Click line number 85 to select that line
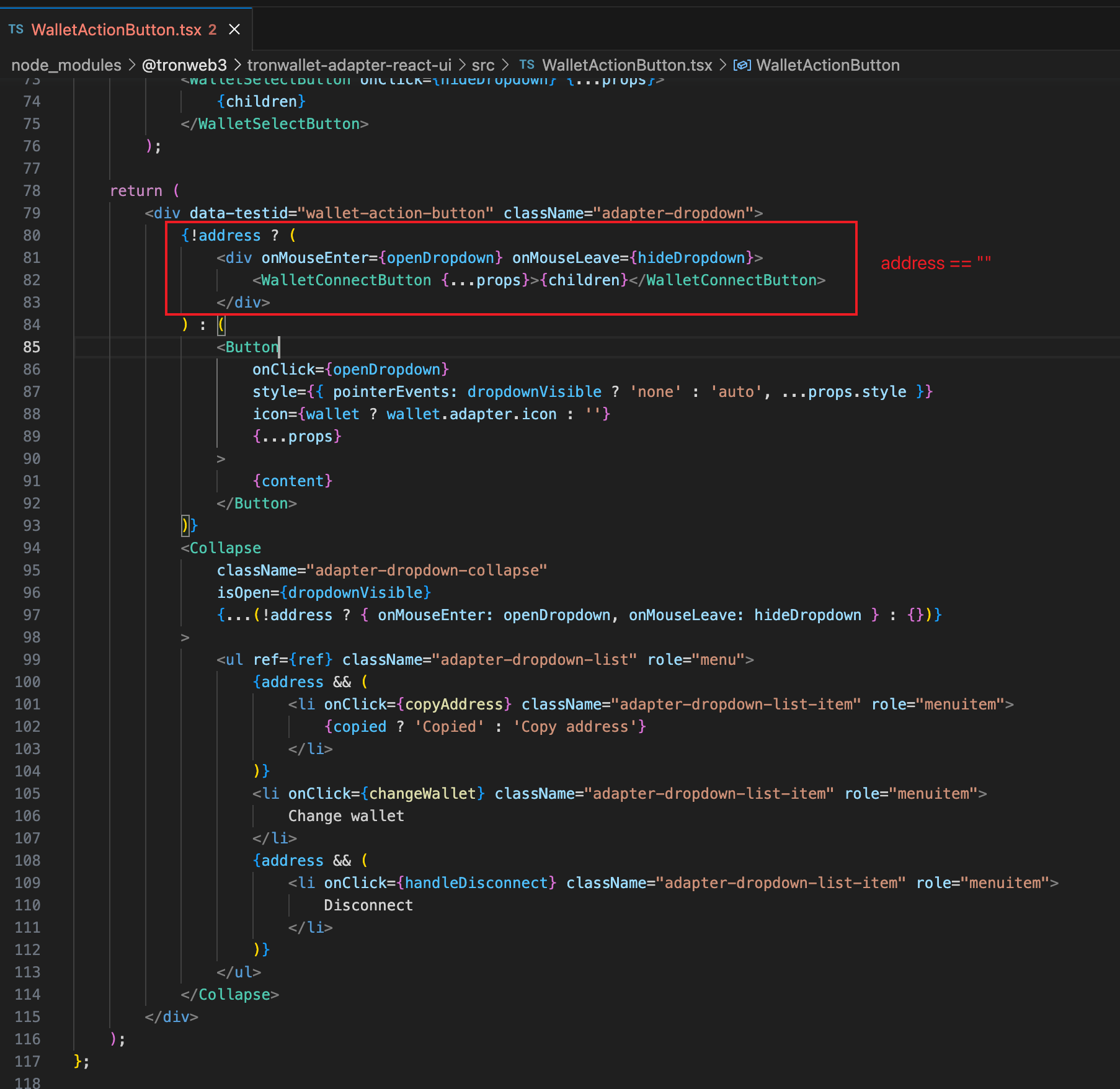Screen dimensions: 1120x1089 pos(32,347)
